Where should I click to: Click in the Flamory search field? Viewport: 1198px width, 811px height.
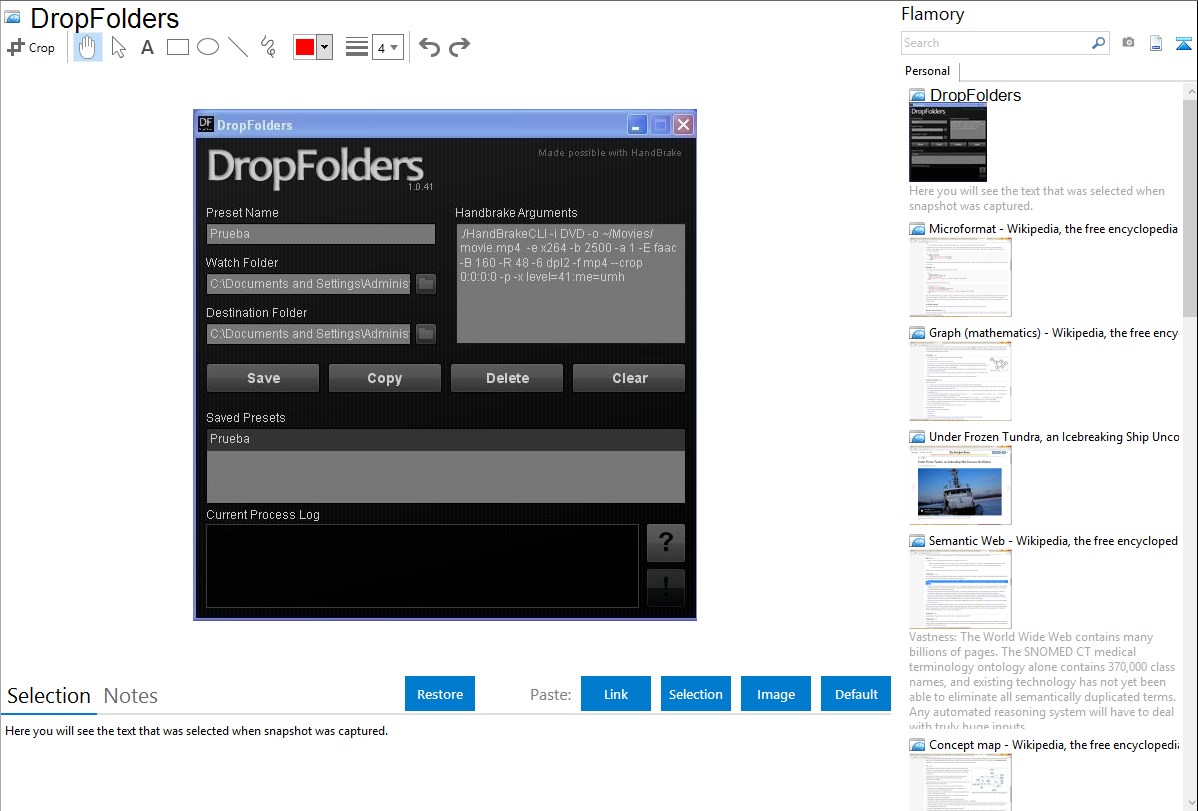point(996,43)
